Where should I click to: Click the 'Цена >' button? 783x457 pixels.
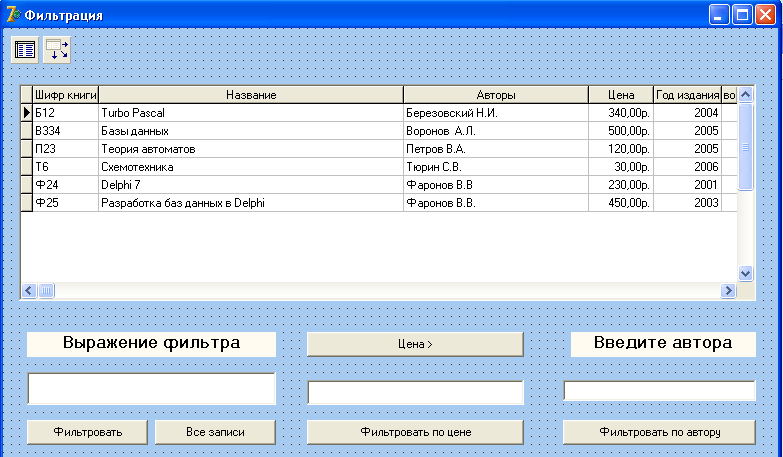pos(415,344)
